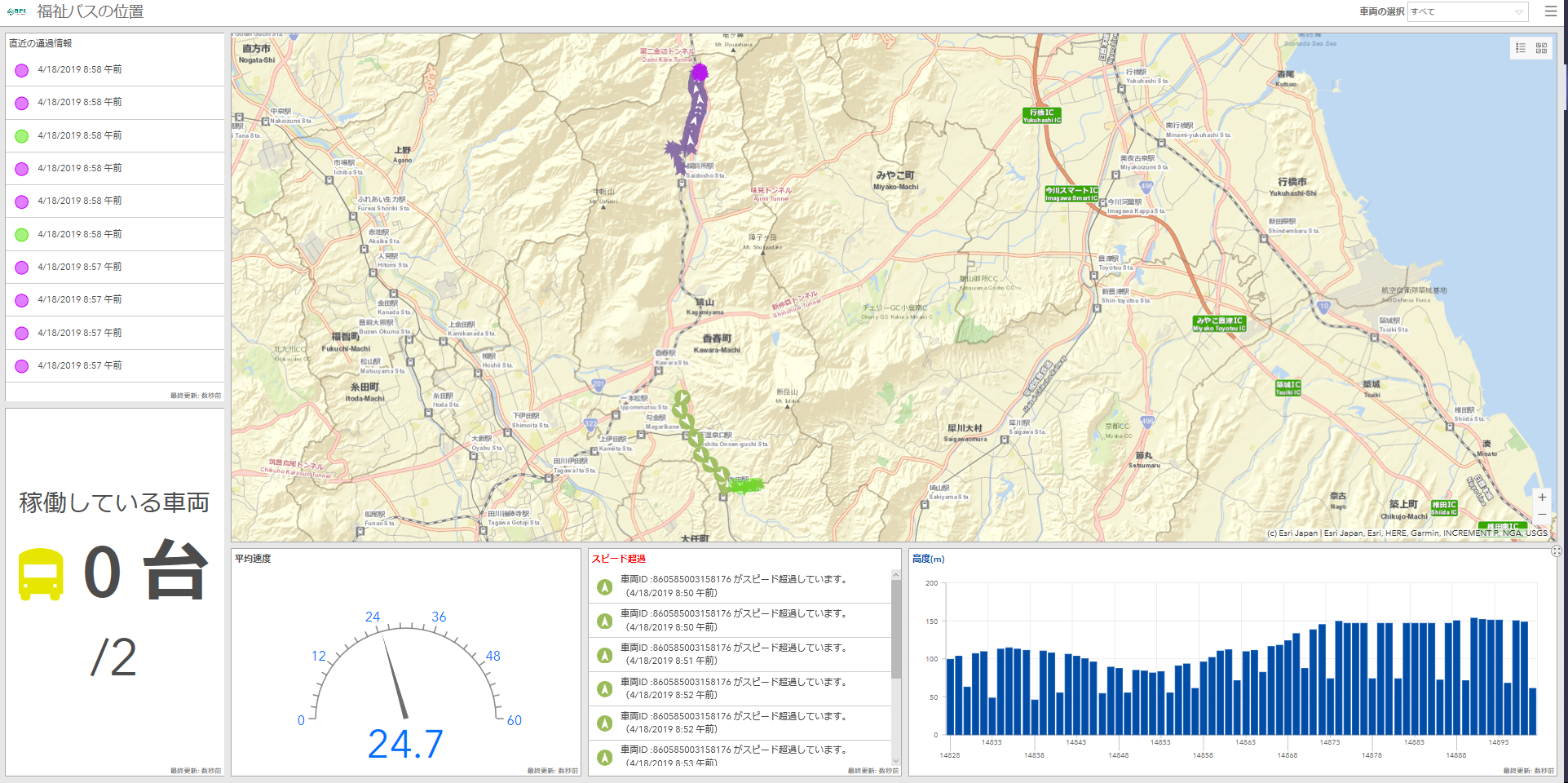
Task: Click the green route marker cluster on the map
Action: [x=744, y=486]
